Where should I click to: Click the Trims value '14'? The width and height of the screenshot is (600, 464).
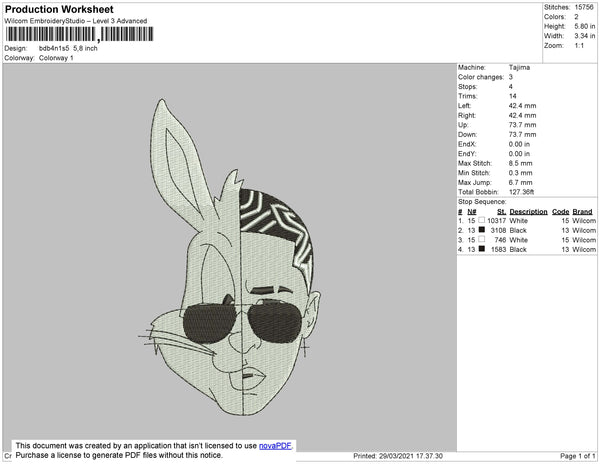[x=513, y=96]
